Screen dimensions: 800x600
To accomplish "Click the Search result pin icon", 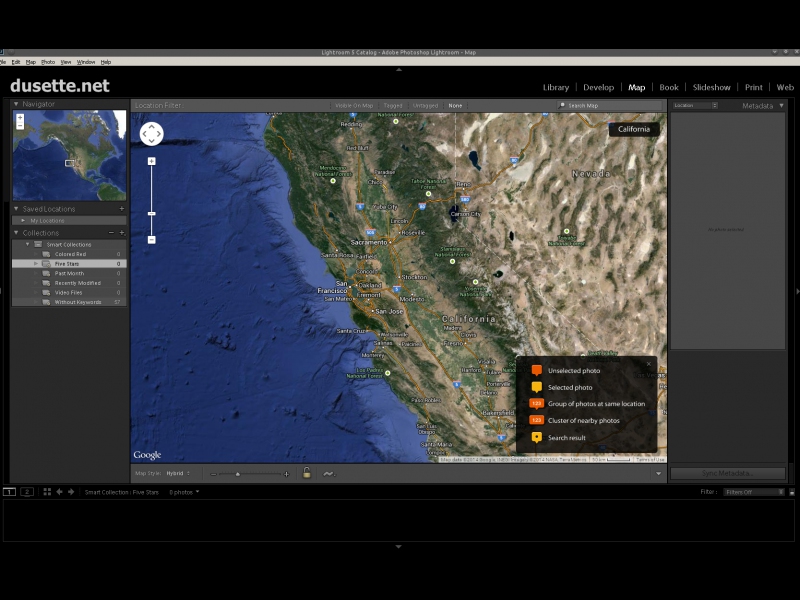I will tap(536, 438).
